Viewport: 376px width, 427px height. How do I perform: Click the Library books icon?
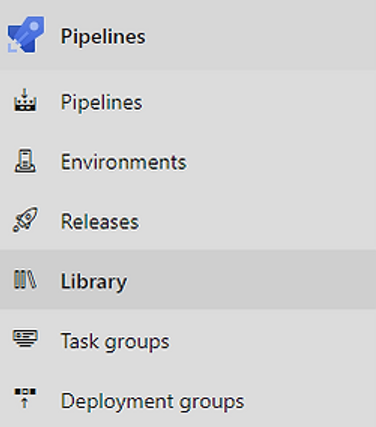click(25, 279)
